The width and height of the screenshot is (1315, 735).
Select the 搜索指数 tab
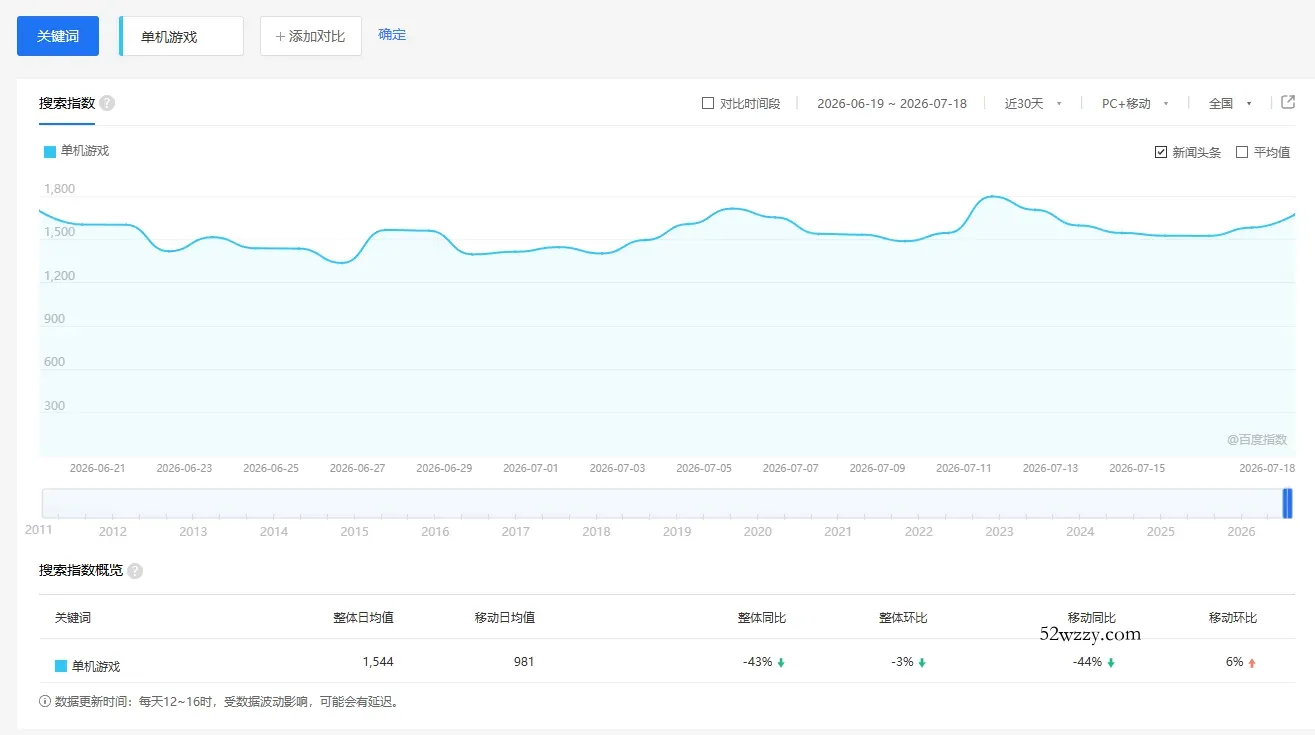pos(67,103)
